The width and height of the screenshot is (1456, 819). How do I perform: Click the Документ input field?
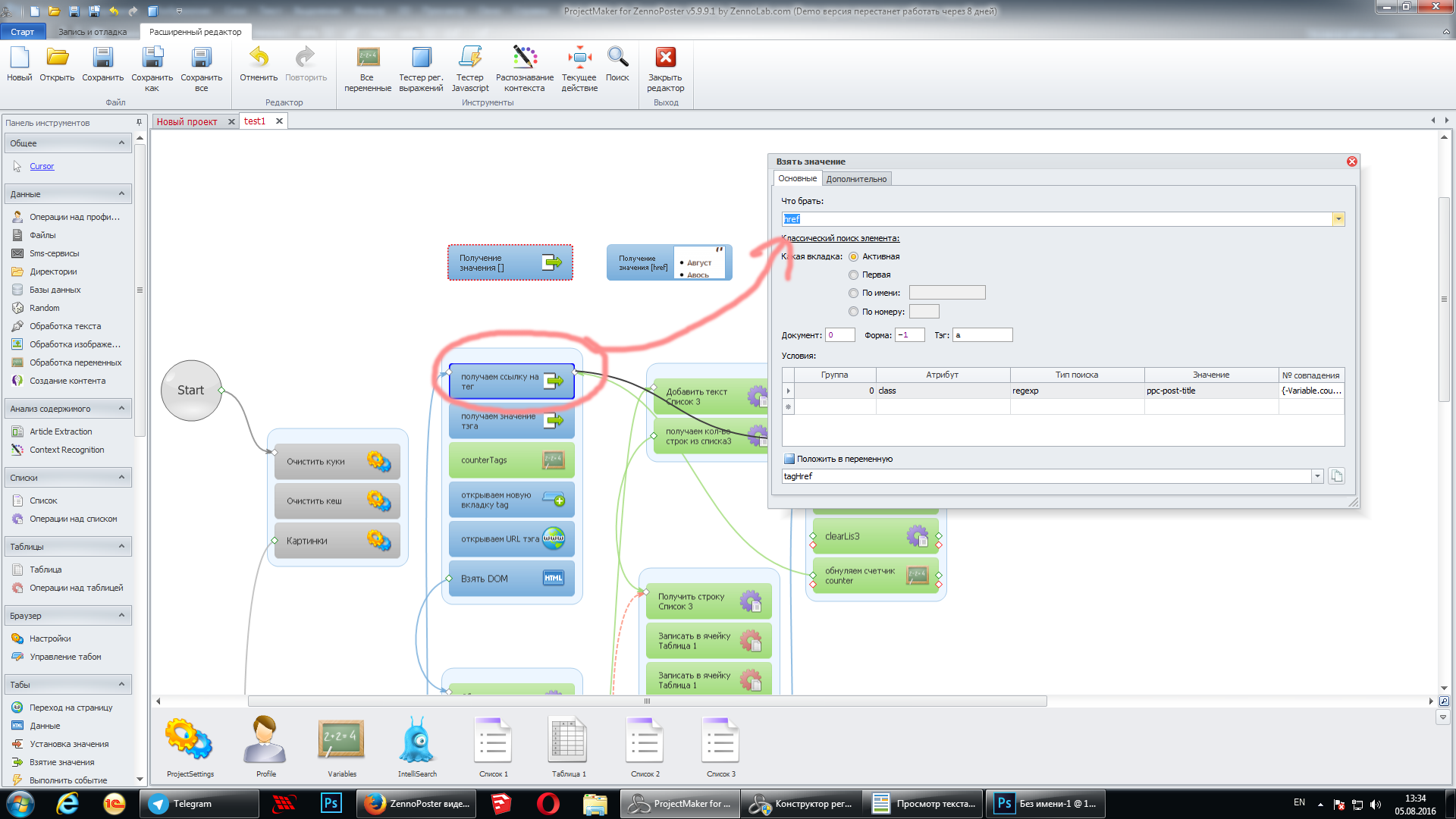tap(840, 335)
